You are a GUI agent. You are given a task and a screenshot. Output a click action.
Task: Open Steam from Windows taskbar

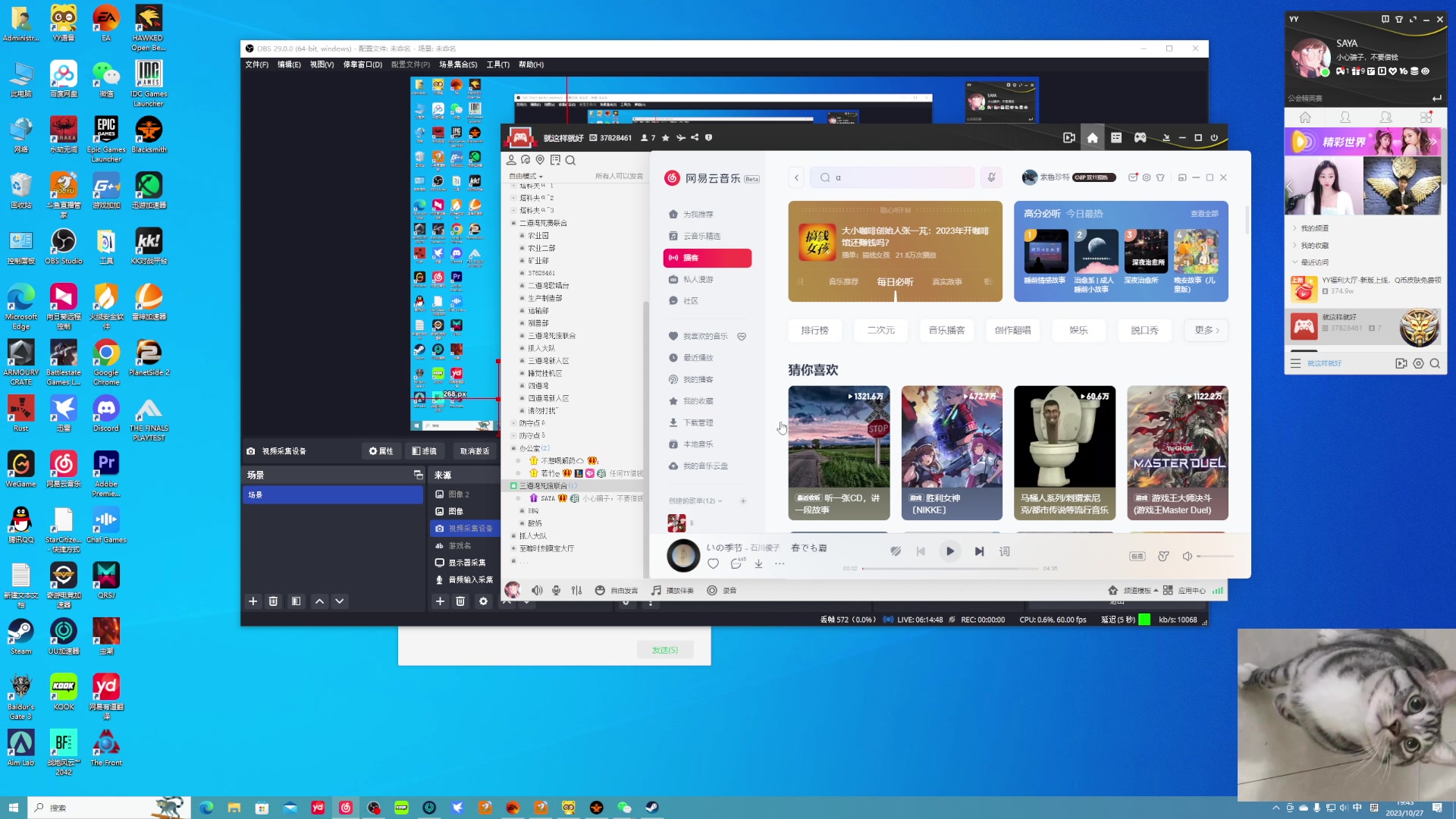tap(651, 808)
